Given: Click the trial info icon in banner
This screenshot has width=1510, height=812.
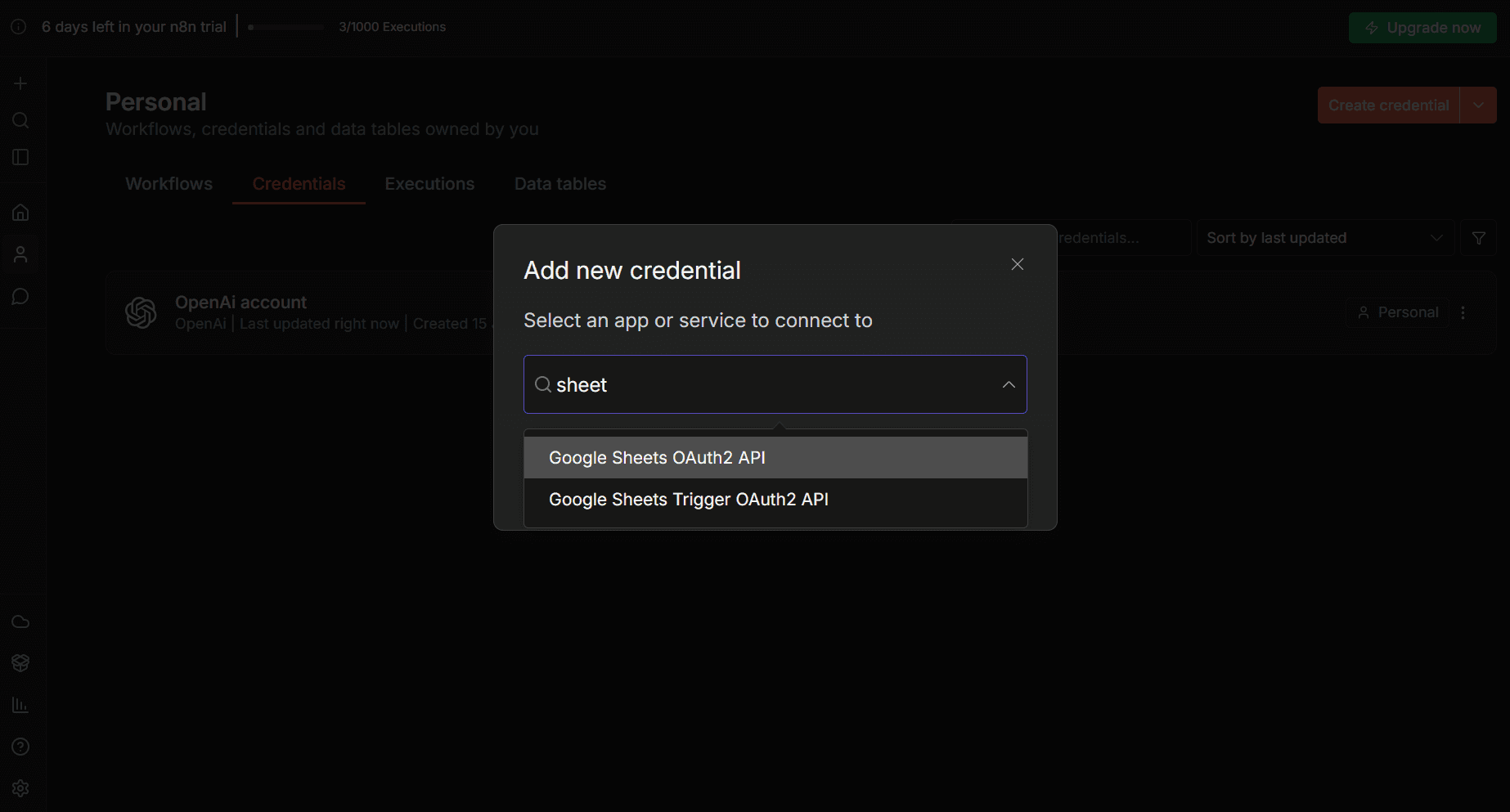Looking at the screenshot, I should coord(18,27).
